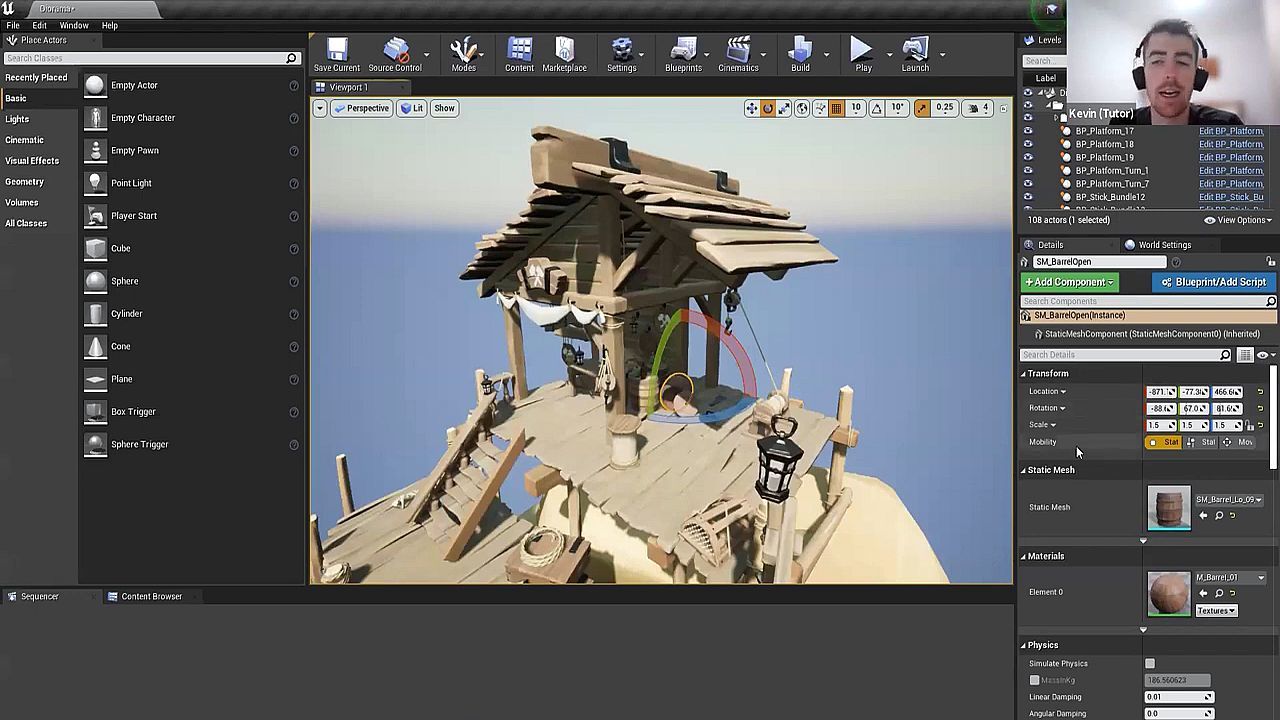Open the View Options dropdown
The width and height of the screenshot is (1280, 720).
pos(1238,220)
